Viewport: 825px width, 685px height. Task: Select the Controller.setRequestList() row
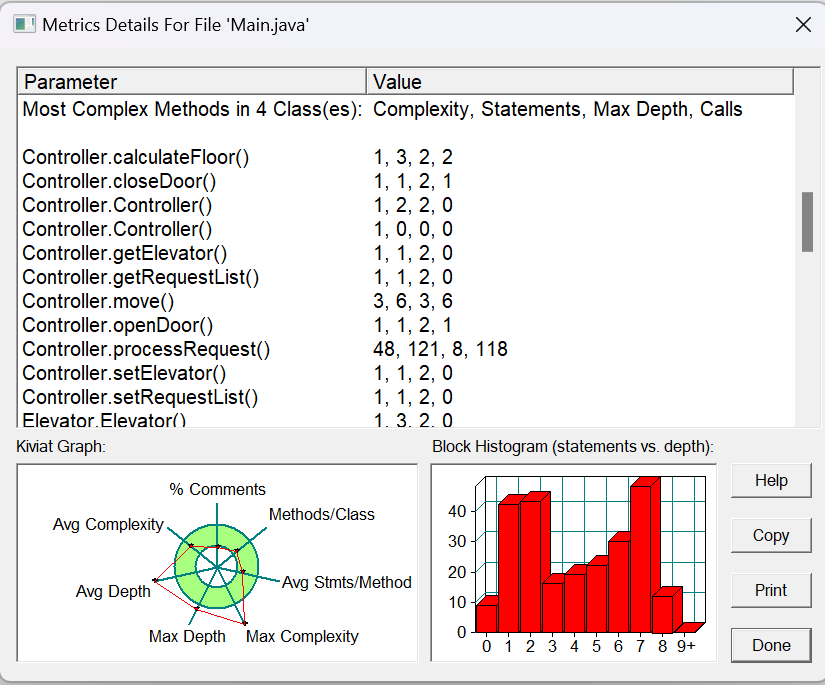406,397
